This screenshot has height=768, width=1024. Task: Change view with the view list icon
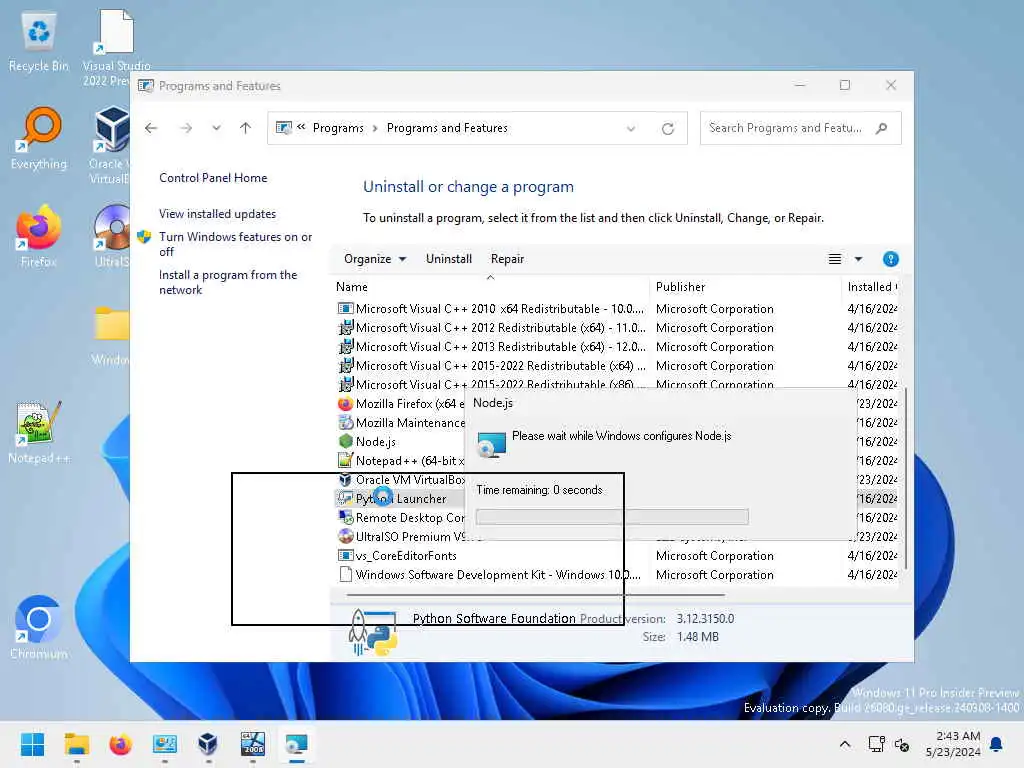point(835,259)
